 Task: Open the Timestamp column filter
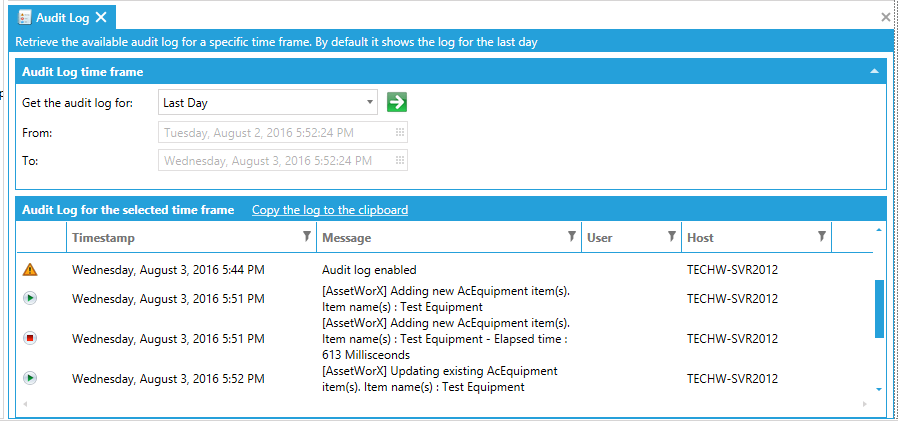coord(306,237)
